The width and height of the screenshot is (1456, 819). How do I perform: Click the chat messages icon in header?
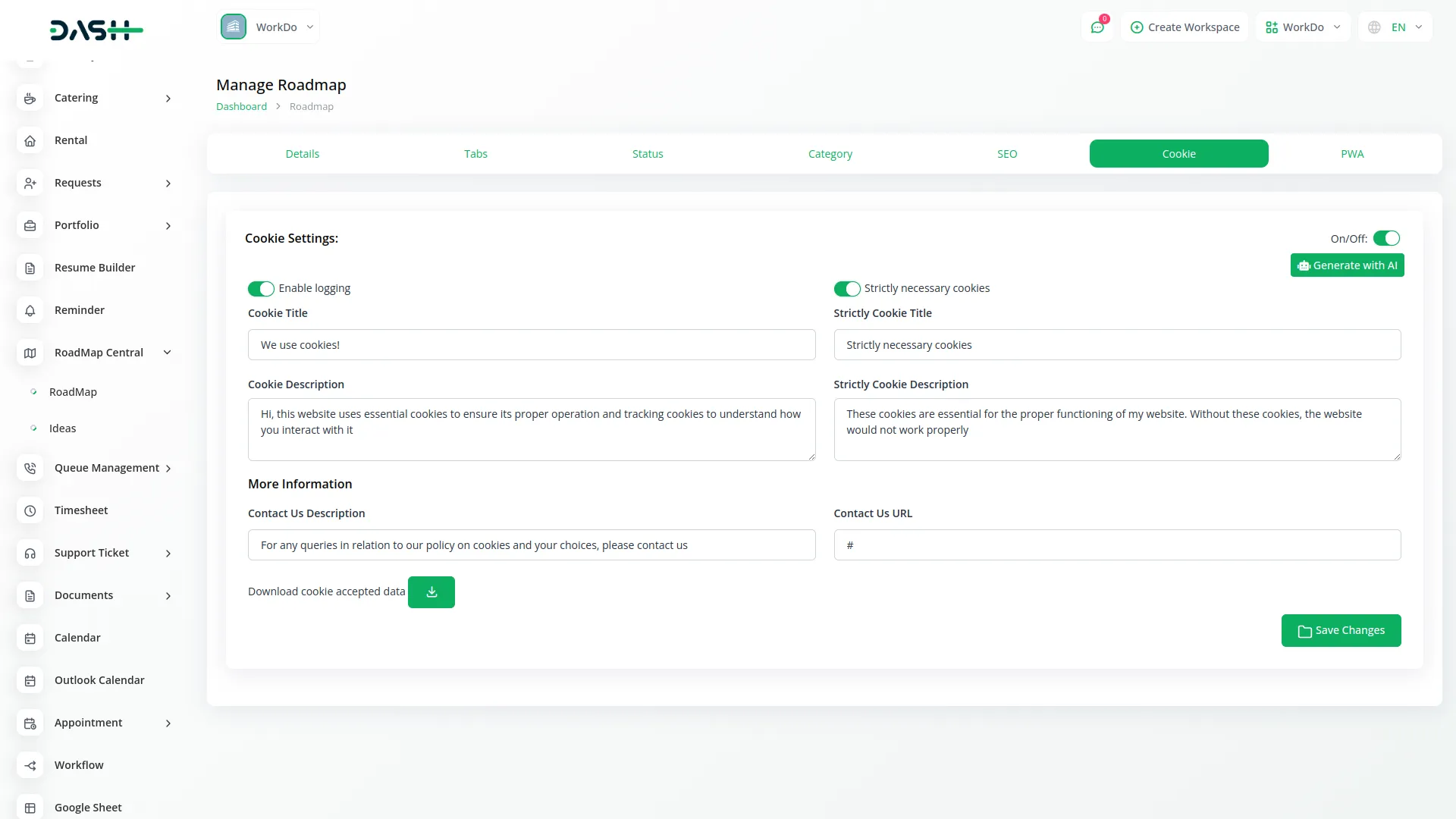coord(1097,27)
